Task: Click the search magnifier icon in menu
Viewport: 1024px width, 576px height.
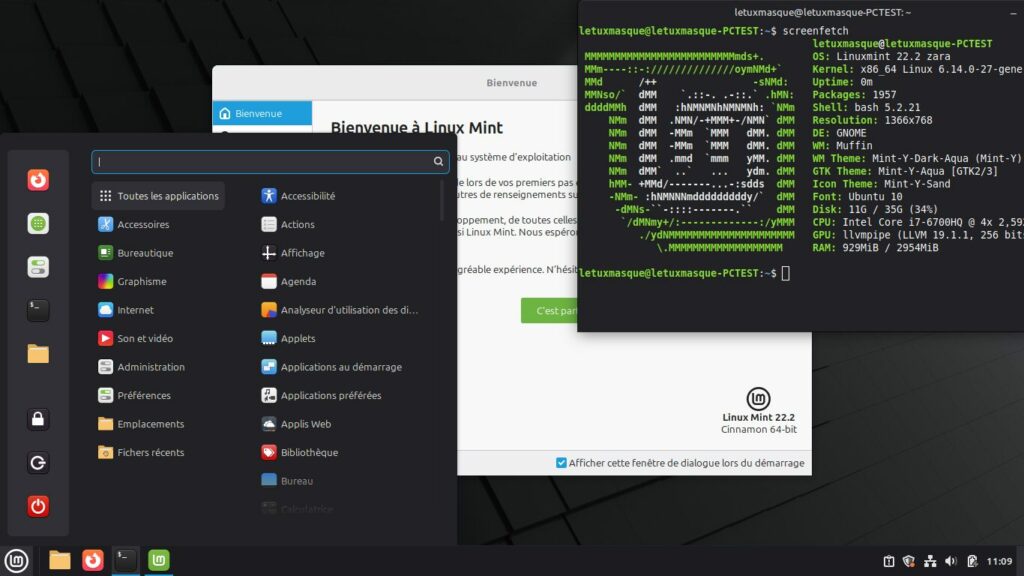Action: (x=438, y=161)
